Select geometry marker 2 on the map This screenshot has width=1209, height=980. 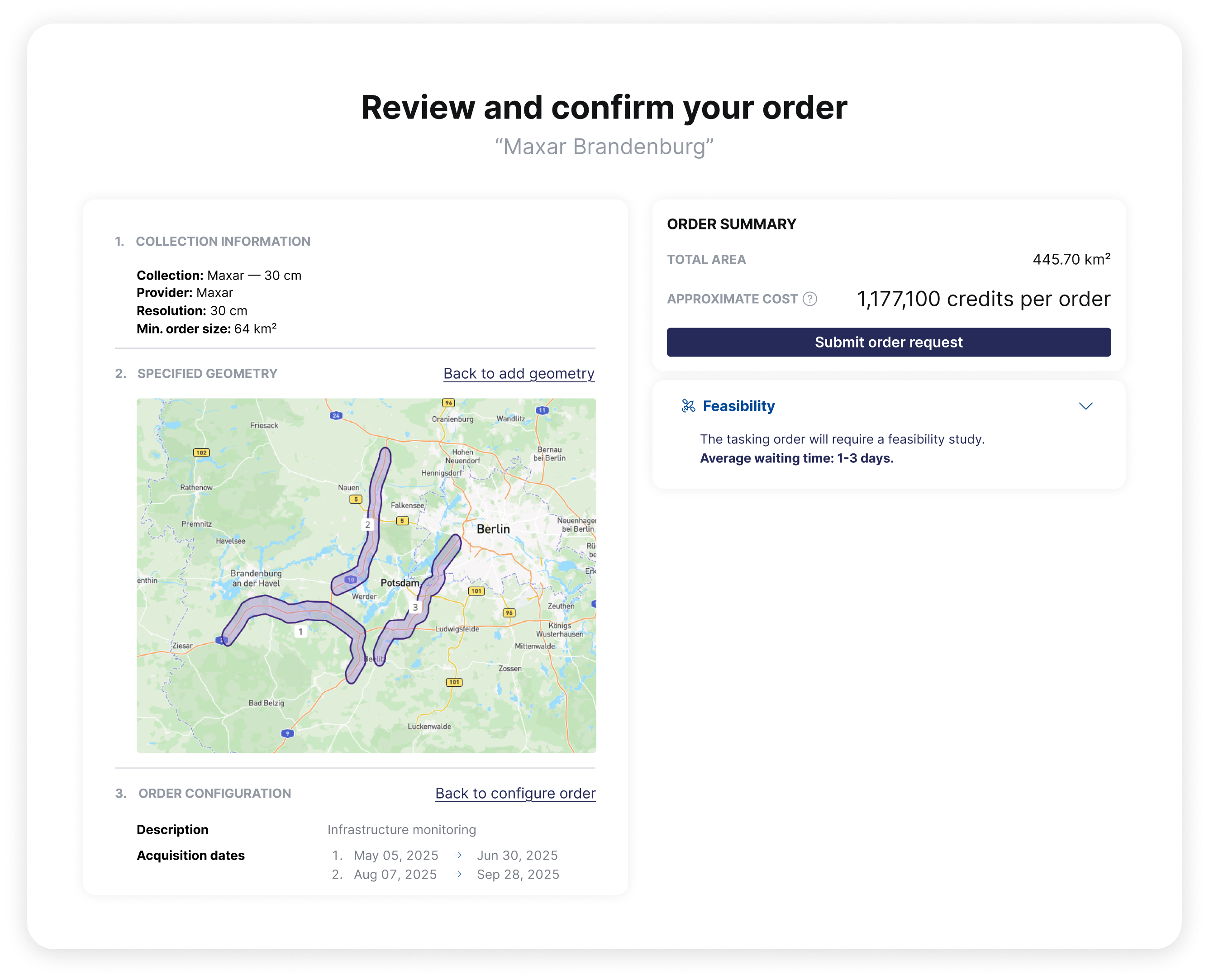tap(368, 524)
